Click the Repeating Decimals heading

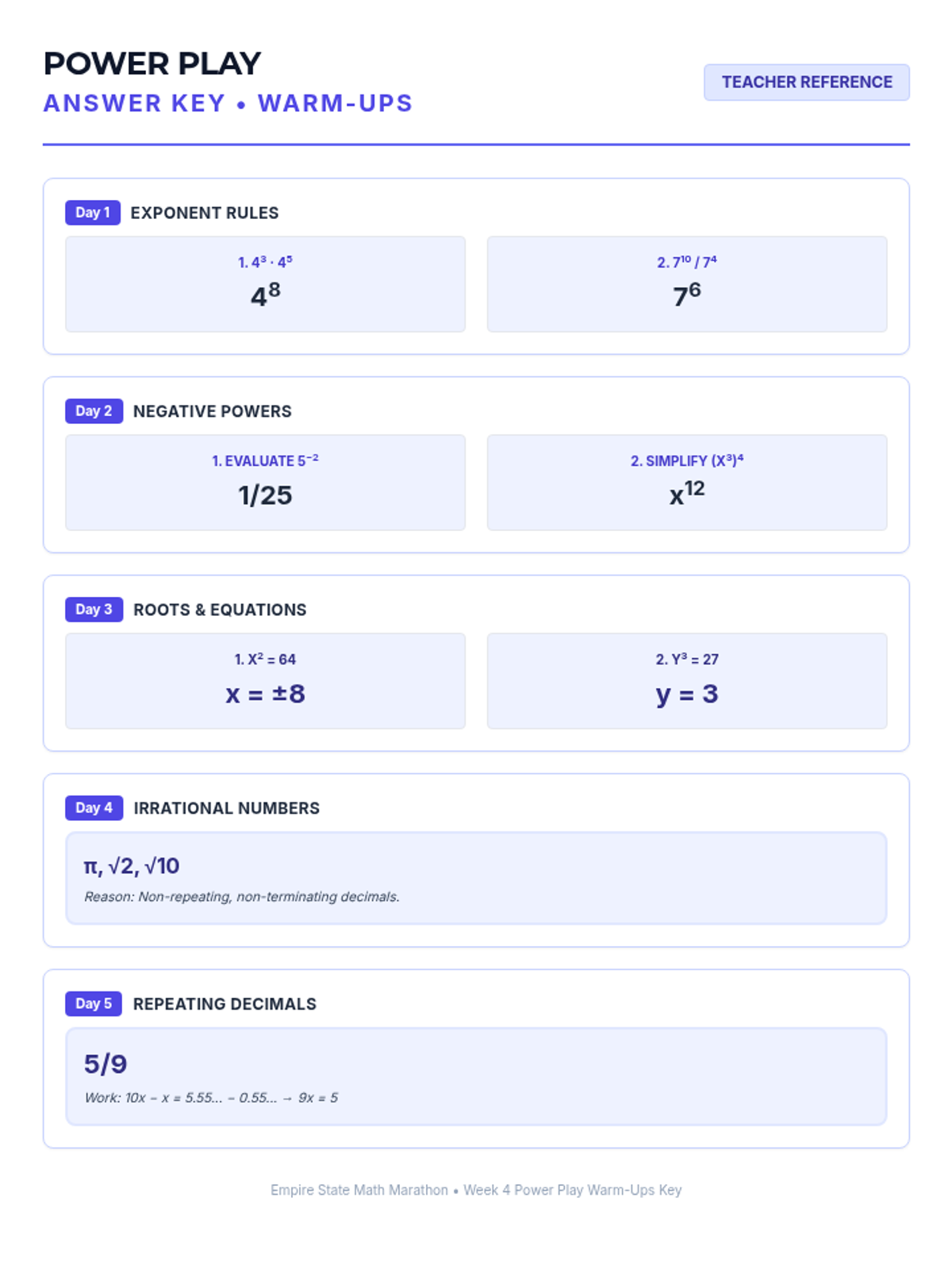pos(225,1004)
